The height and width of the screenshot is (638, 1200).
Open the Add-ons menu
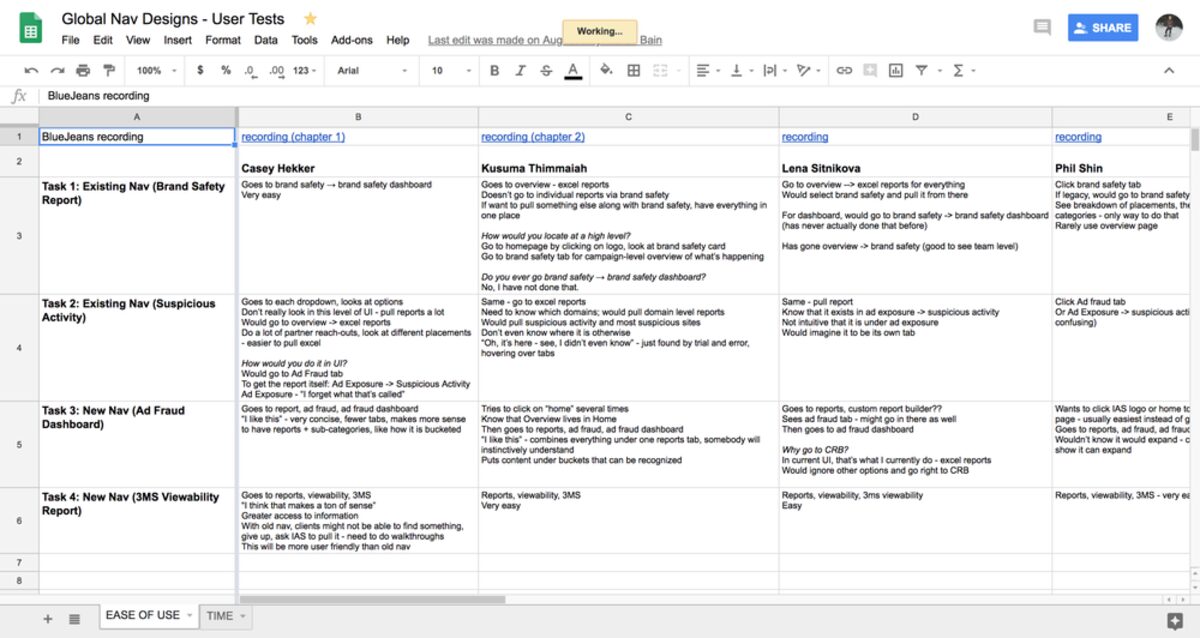pyautogui.click(x=352, y=40)
